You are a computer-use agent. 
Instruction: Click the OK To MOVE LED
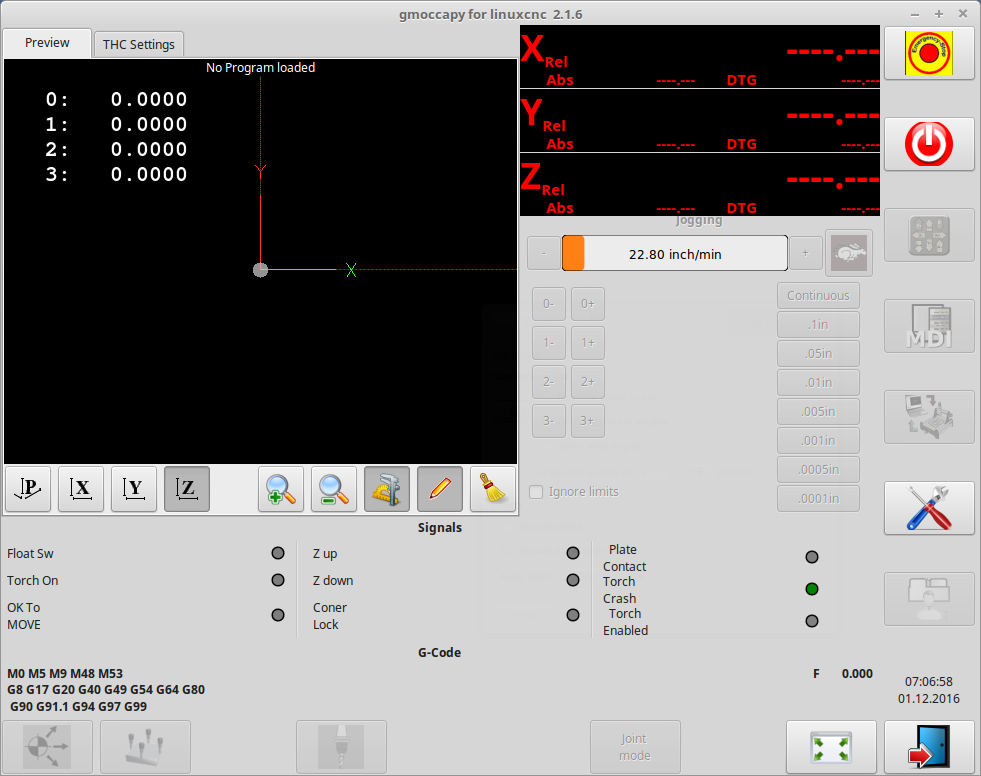pos(278,615)
